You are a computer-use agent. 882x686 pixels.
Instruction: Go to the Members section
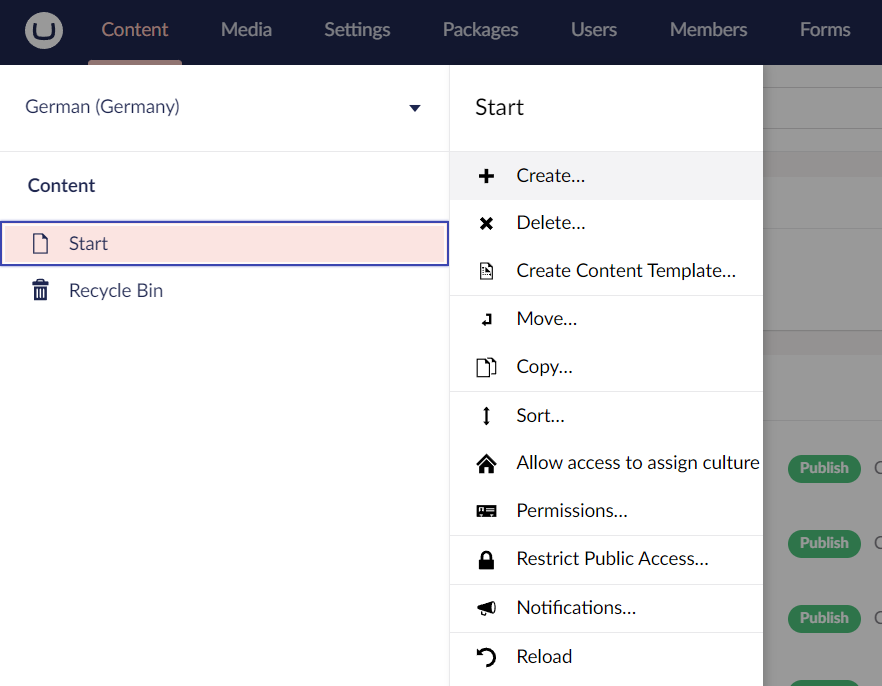(708, 30)
